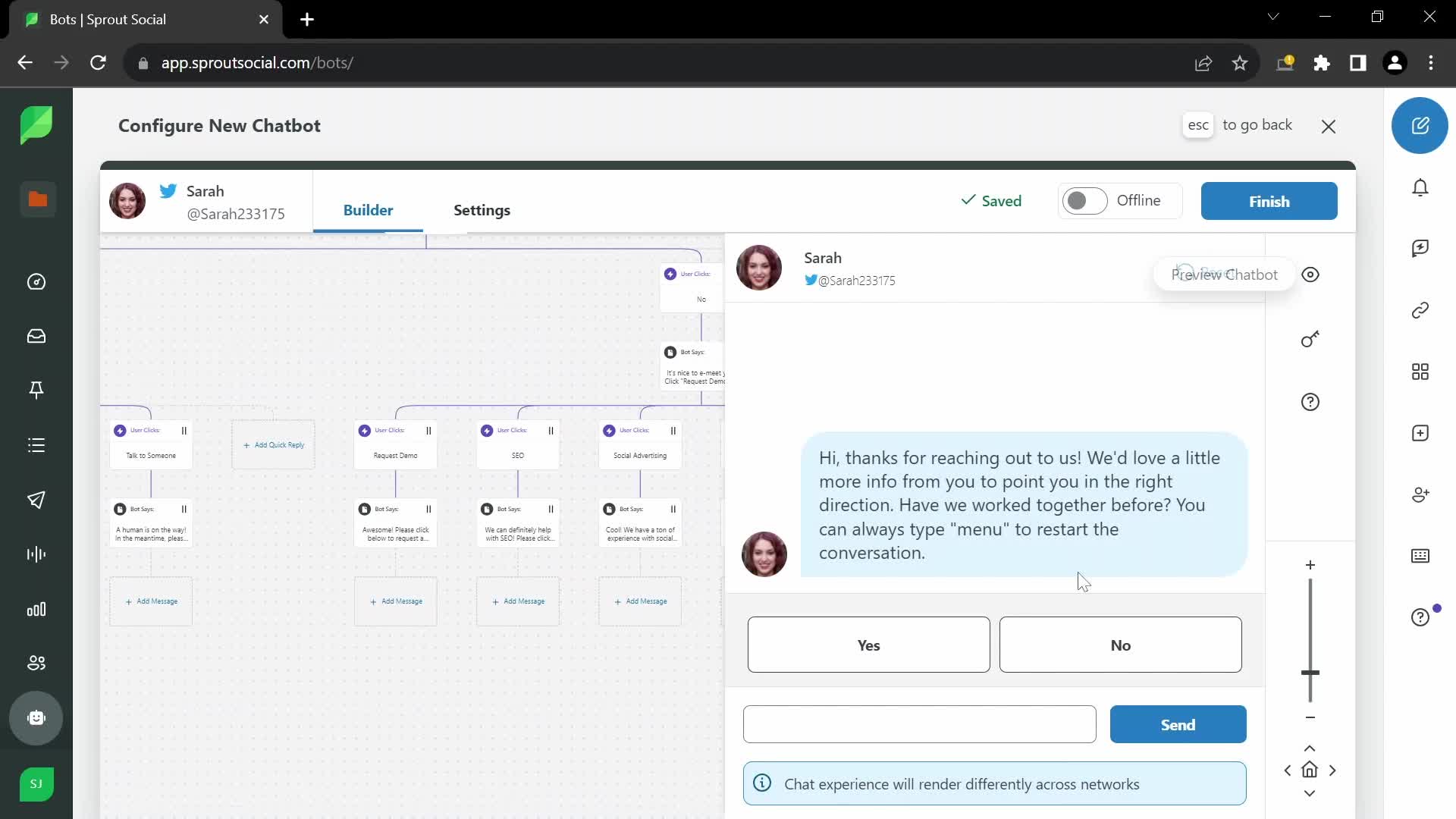
Task: Click the plus-in-square icon on right rail
Action: coord(1420,433)
